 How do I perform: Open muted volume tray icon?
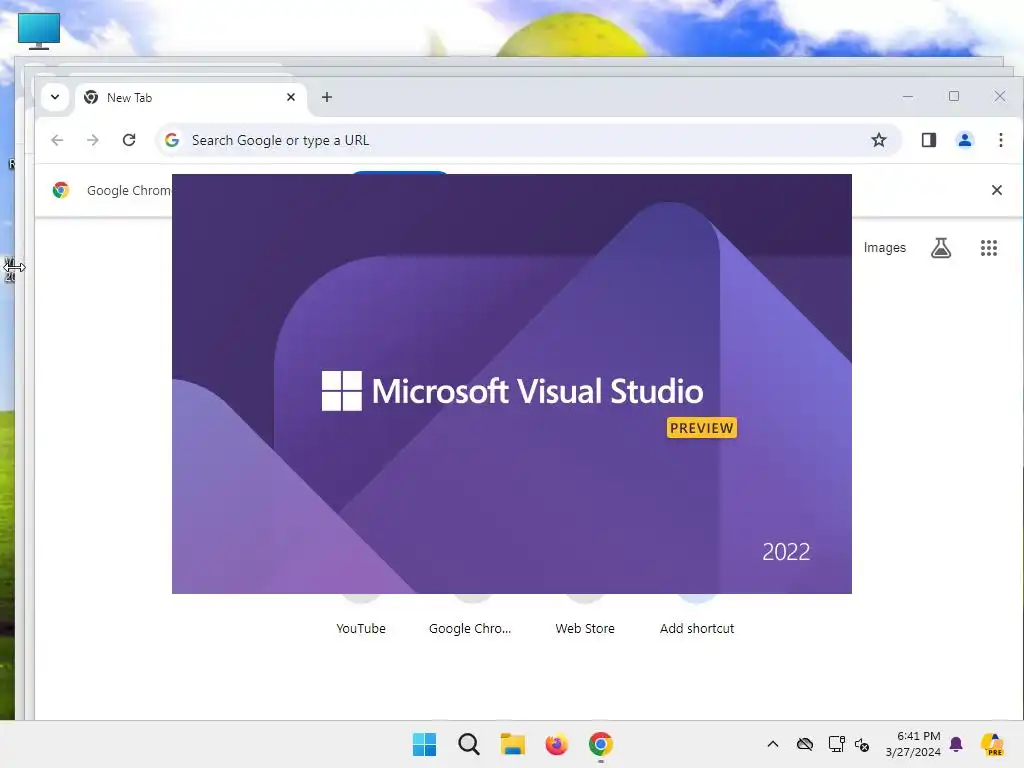[862, 744]
